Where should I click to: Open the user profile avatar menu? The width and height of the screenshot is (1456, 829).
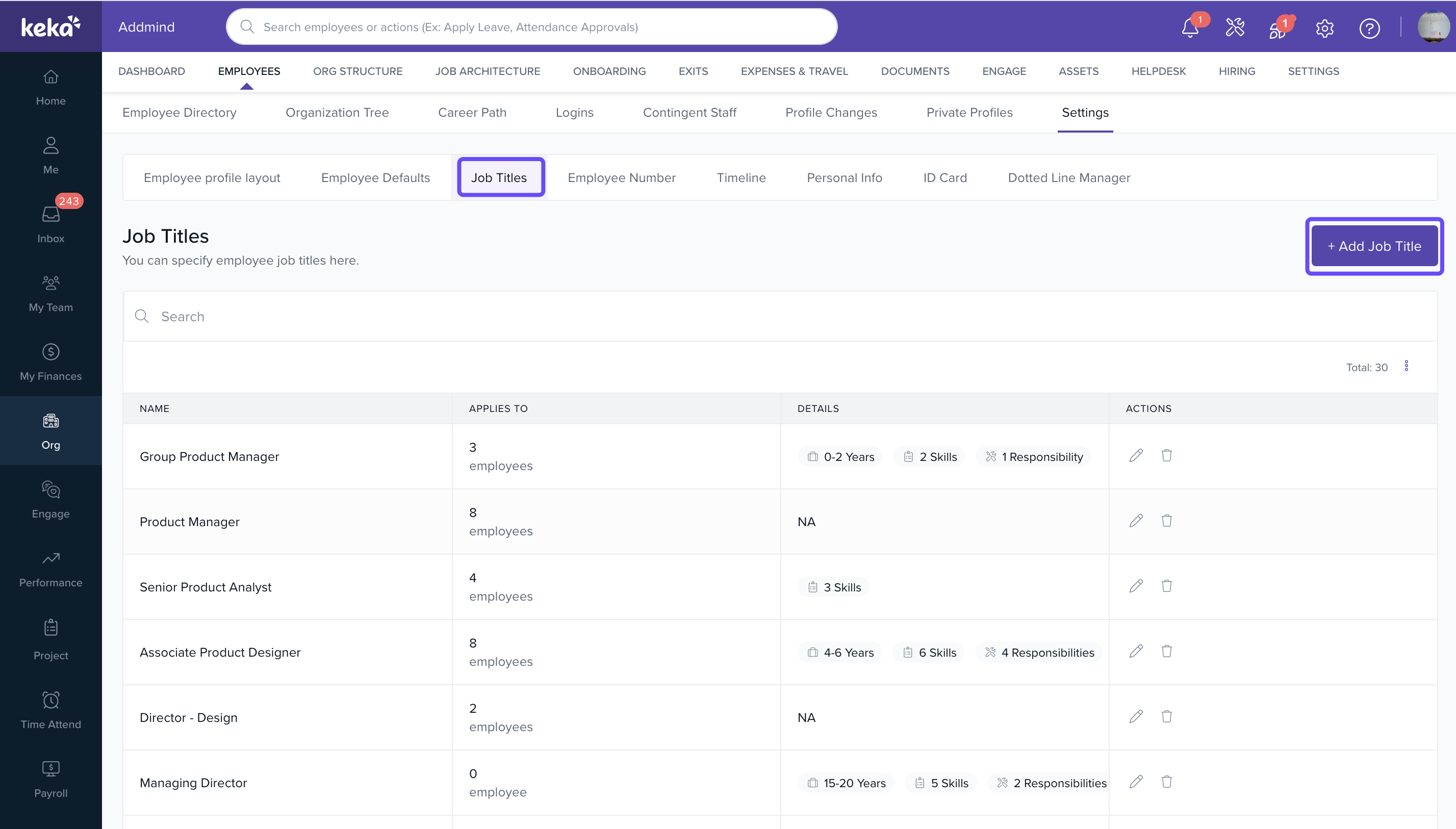point(1433,27)
